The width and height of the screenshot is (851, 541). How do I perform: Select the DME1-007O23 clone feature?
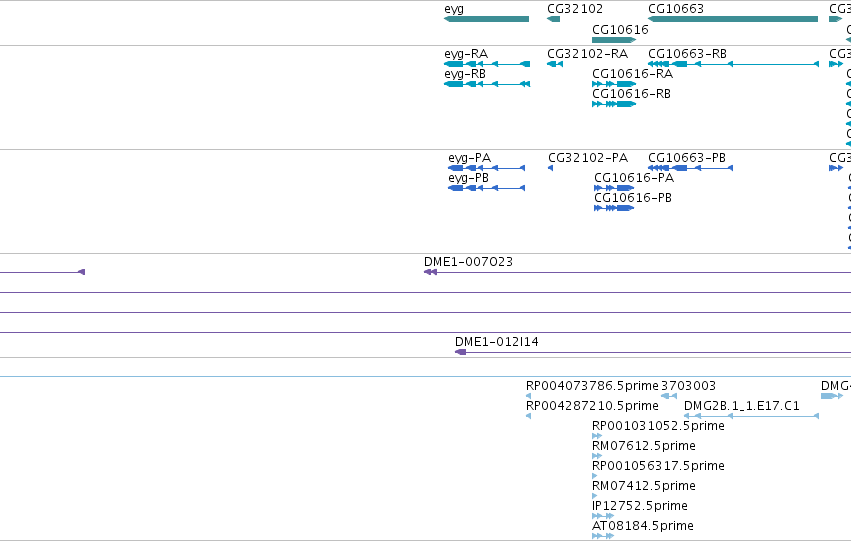tap(637, 272)
